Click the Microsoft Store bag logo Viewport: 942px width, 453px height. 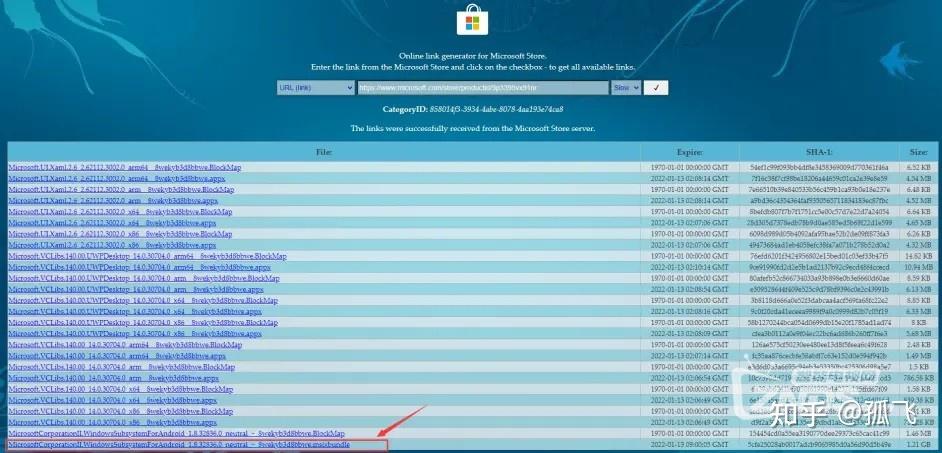(472, 19)
